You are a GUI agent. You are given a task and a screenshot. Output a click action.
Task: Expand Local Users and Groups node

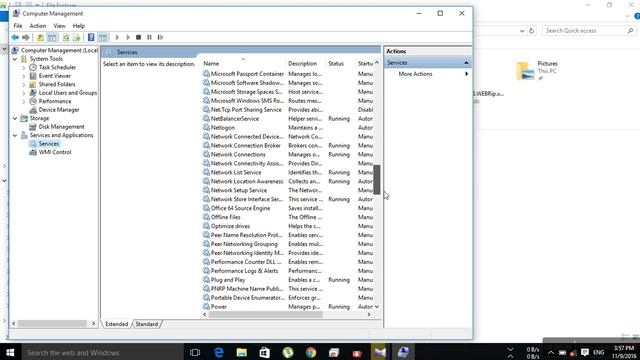[x=24, y=93]
